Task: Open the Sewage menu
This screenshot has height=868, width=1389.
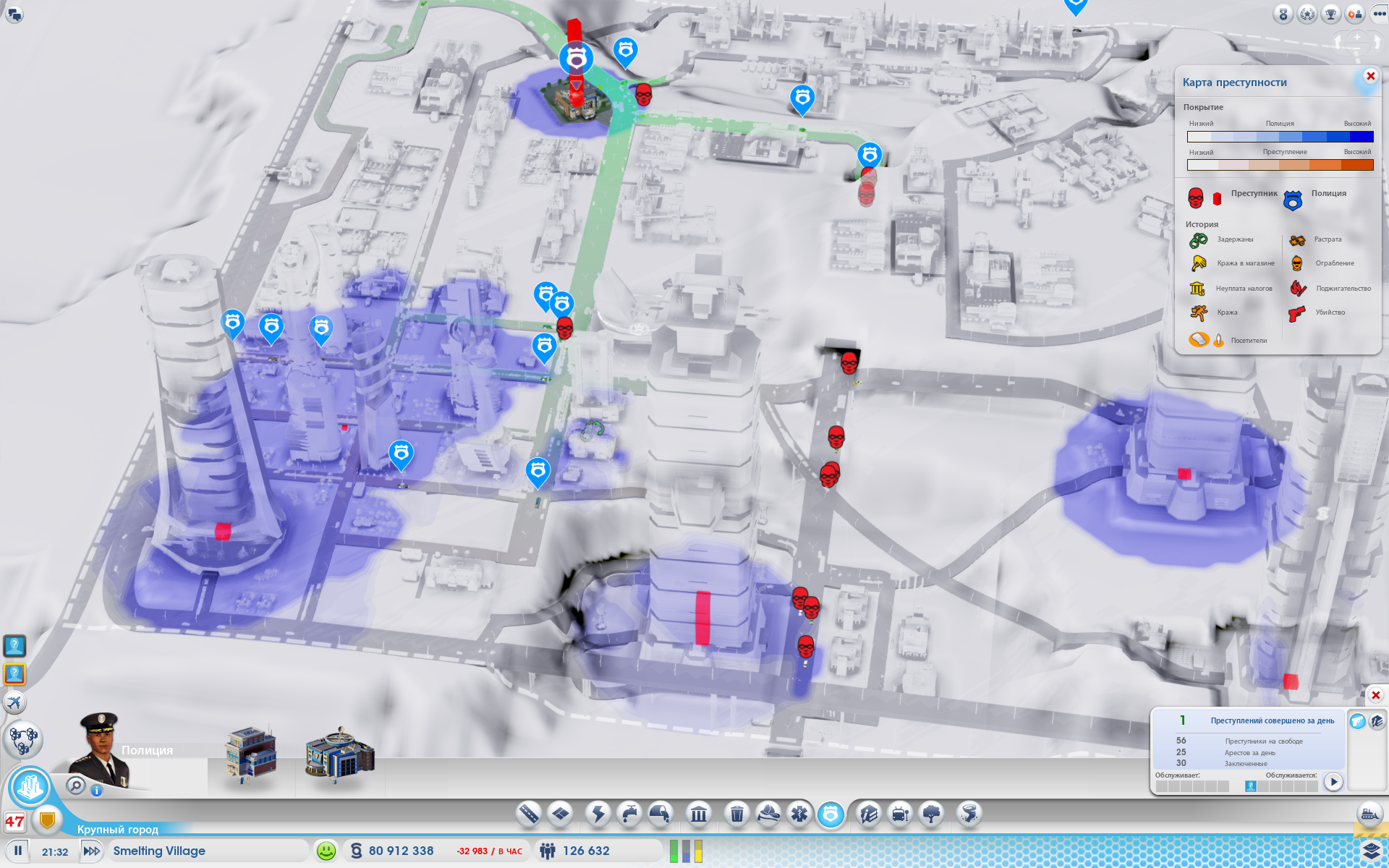Action: (x=660, y=814)
